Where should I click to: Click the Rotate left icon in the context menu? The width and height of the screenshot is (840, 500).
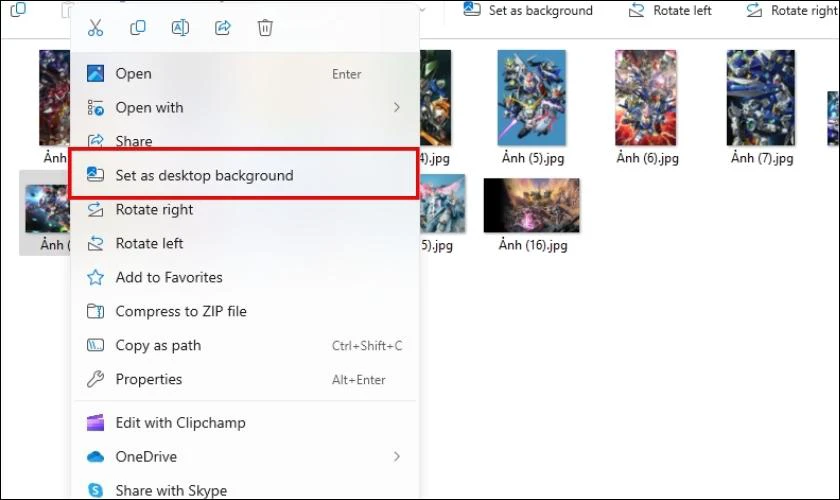click(x=95, y=243)
